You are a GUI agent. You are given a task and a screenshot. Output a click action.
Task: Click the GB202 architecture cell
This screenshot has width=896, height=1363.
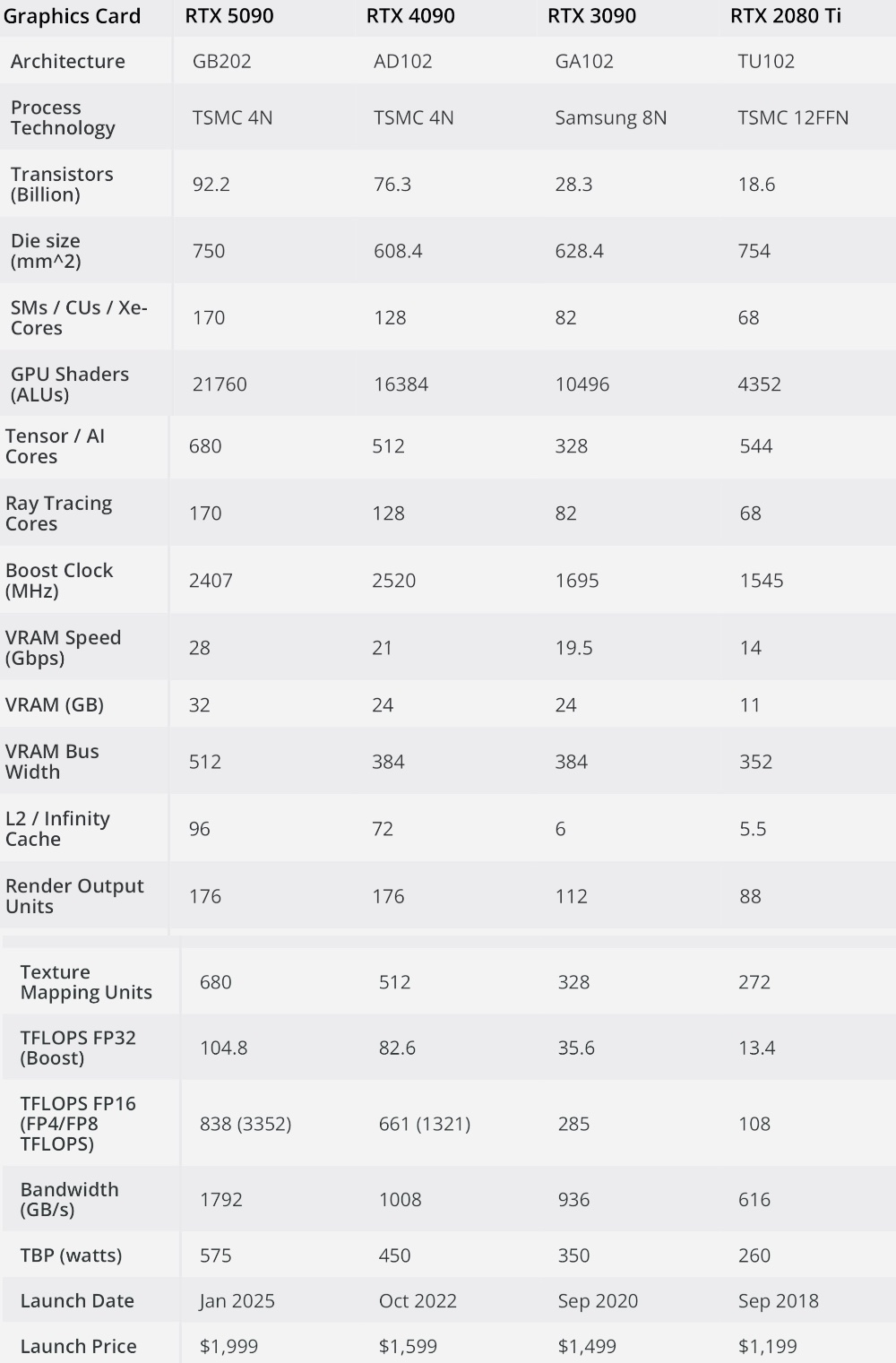[x=222, y=61]
